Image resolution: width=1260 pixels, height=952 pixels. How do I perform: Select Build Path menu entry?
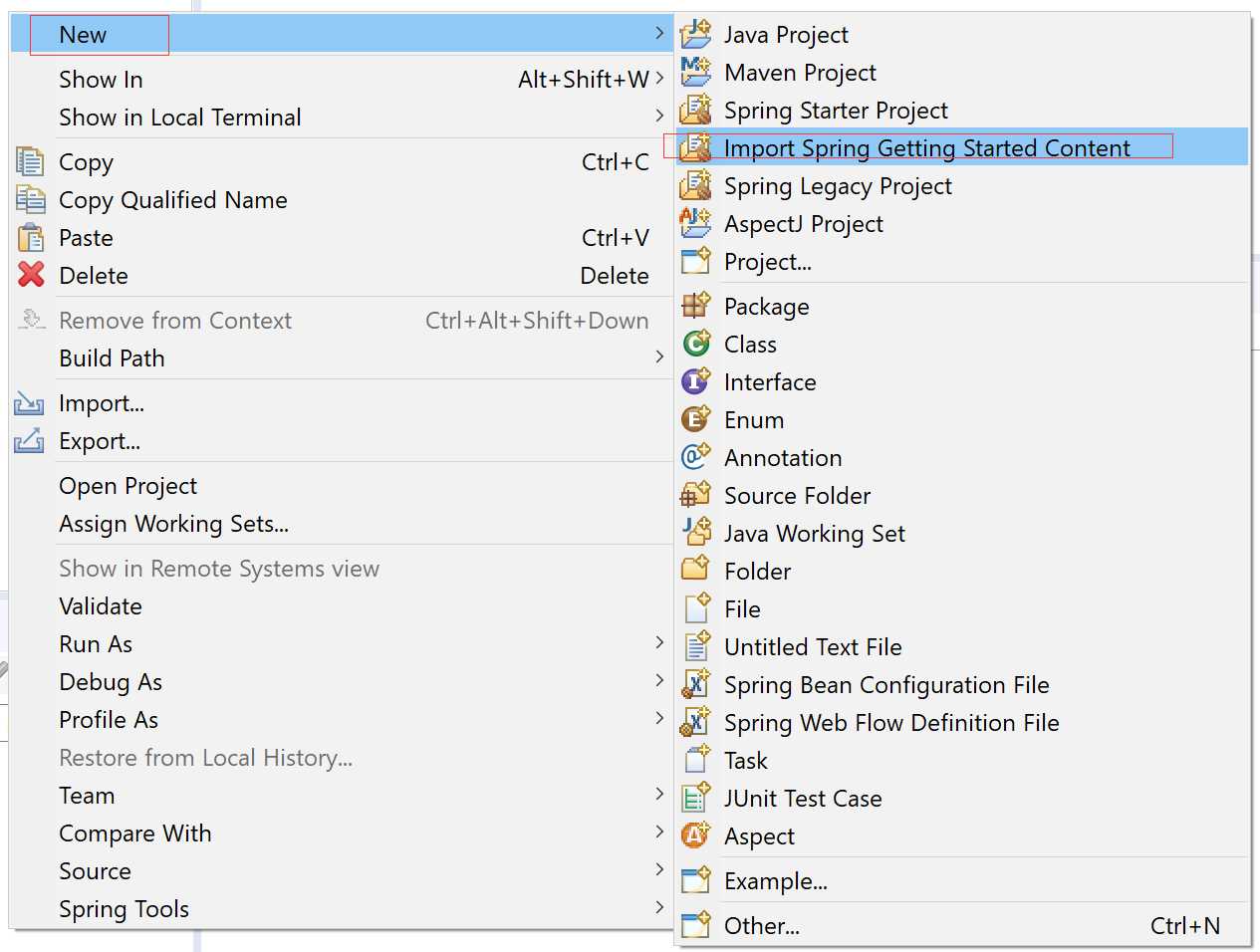tap(342, 358)
